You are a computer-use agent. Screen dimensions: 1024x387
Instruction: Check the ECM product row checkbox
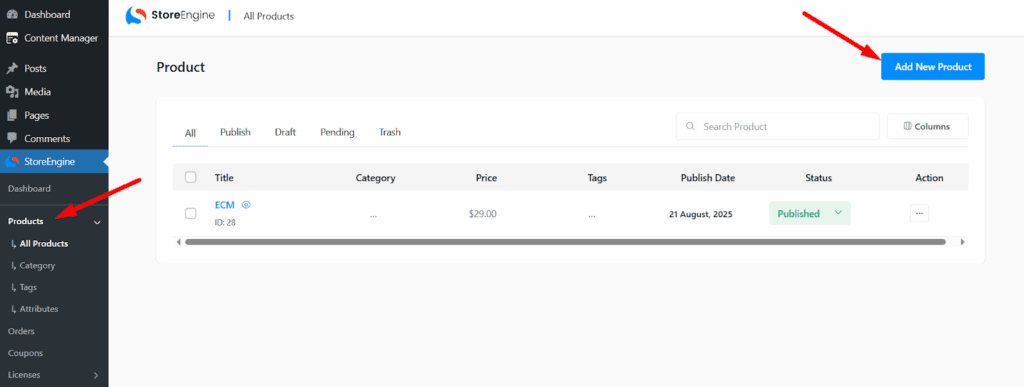pyautogui.click(x=191, y=213)
